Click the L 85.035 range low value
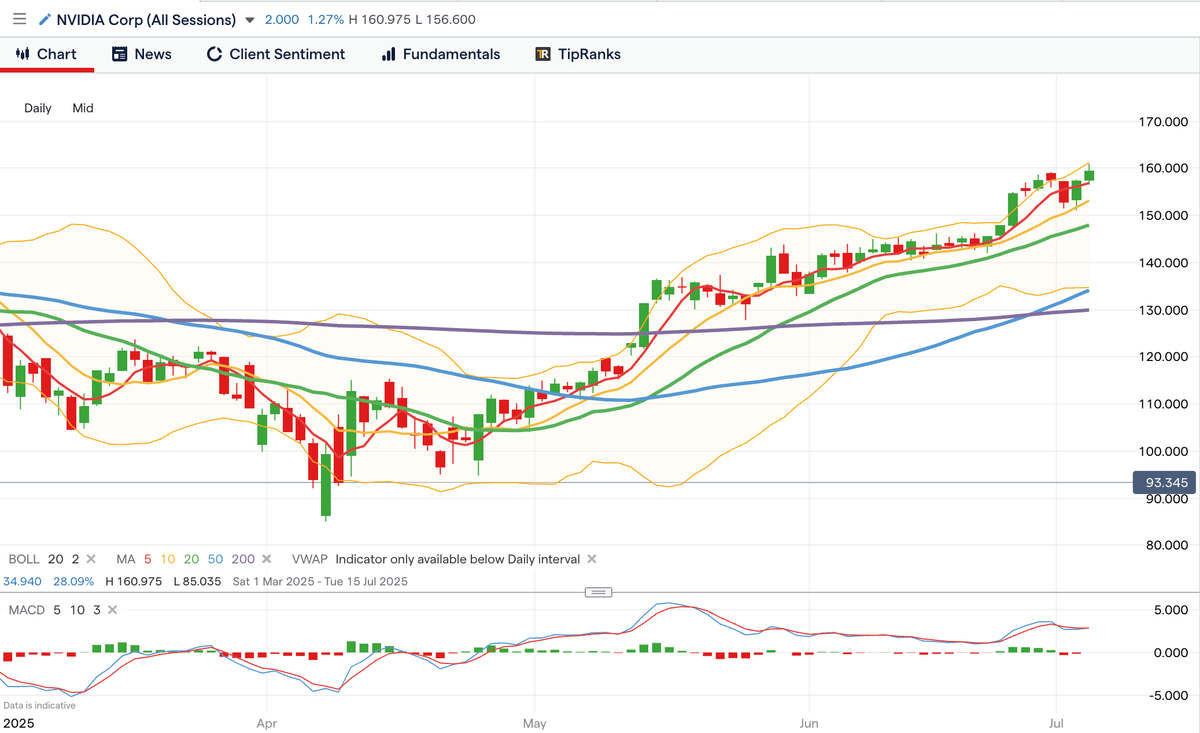 coord(197,581)
